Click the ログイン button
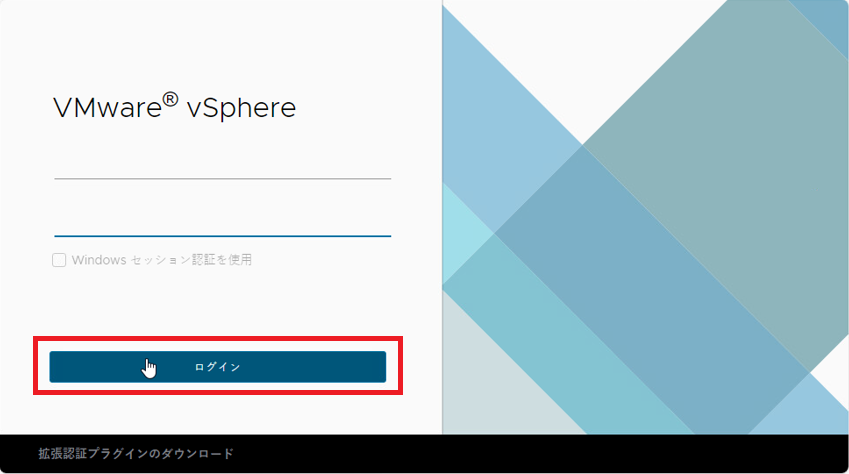The image size is (849, 474). point(218,367)
